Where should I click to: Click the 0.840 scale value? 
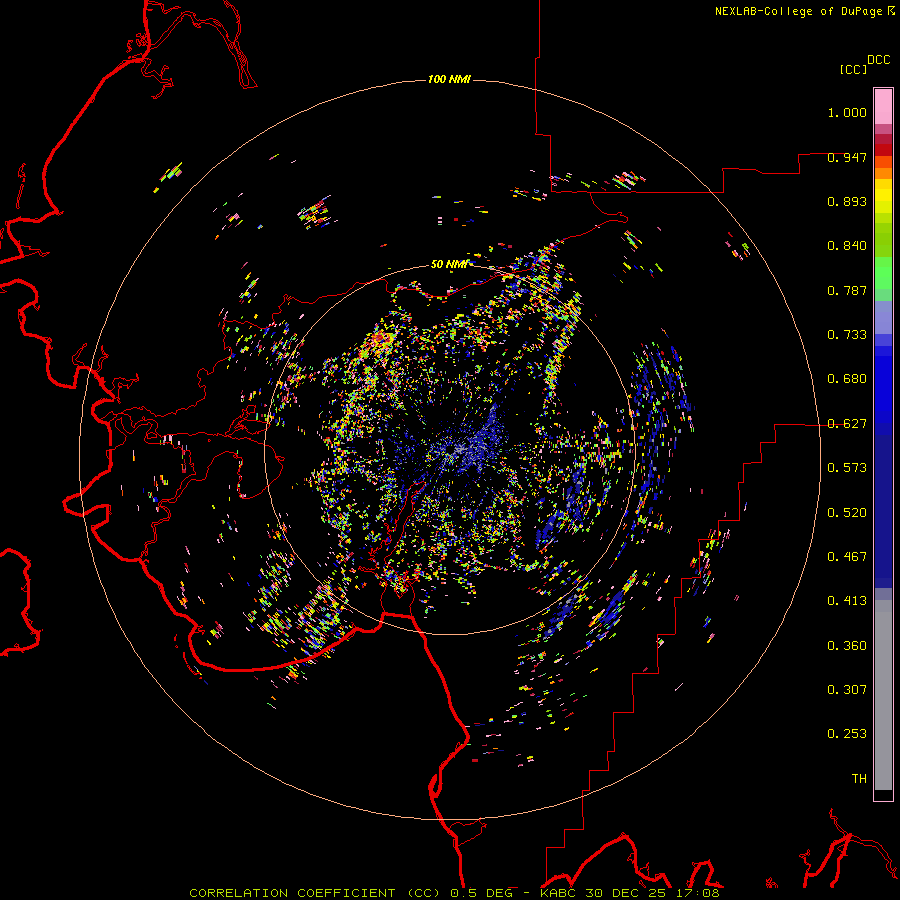pyautogui.click(x=847, y=246)
